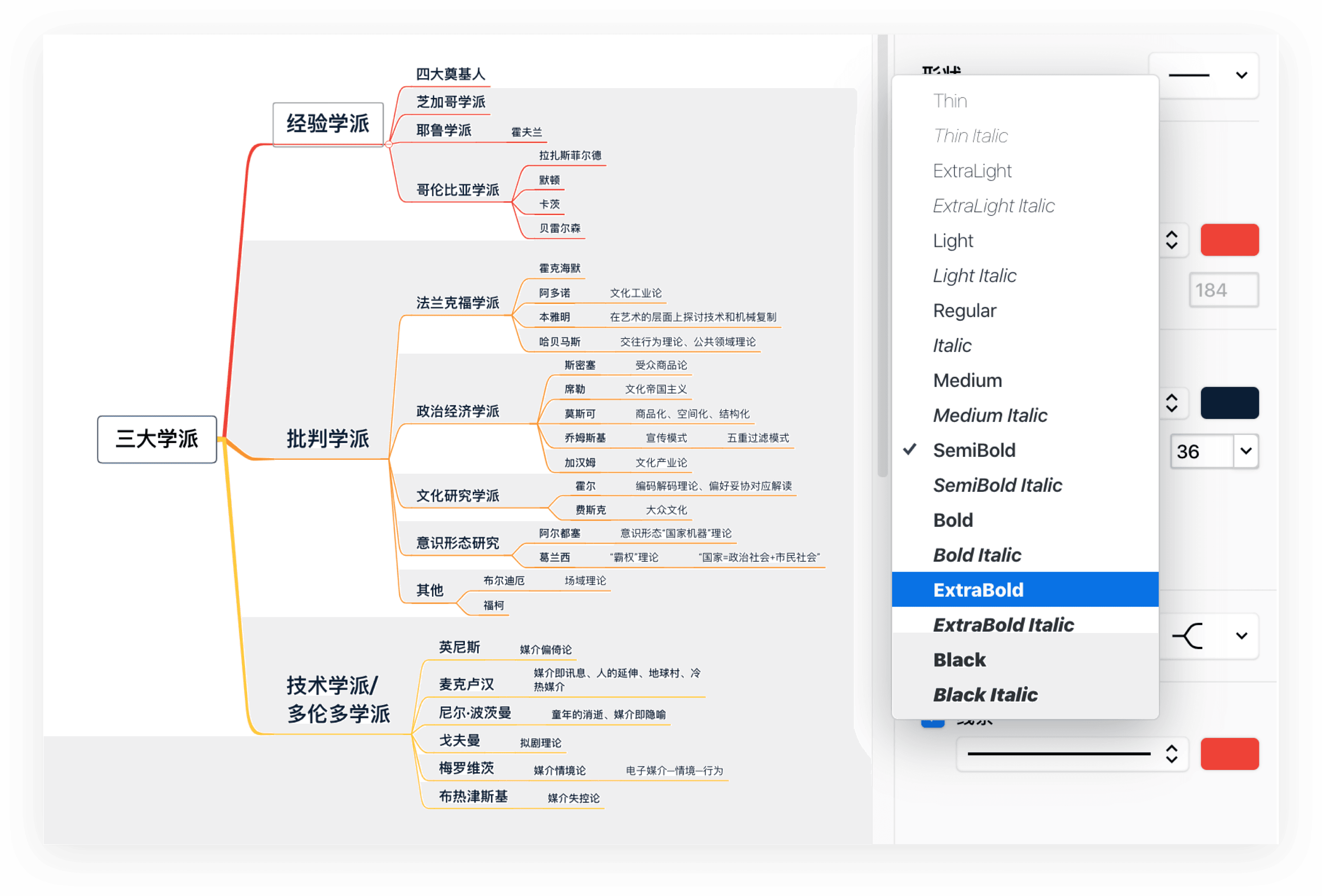Click the 184 number input field

(x=1223, y=290)
